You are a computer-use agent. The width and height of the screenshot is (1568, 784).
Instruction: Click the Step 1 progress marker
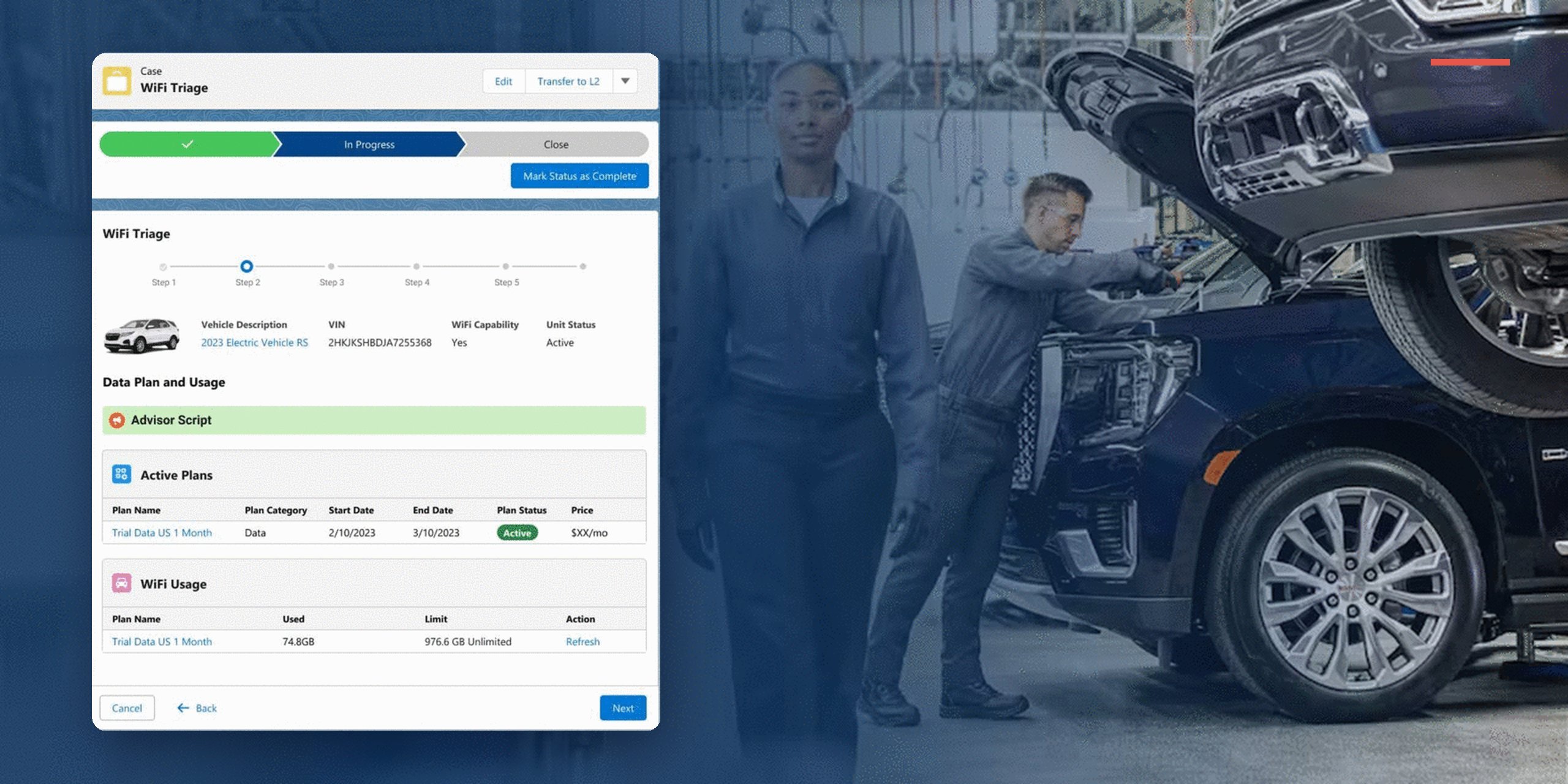click(163, 266)
